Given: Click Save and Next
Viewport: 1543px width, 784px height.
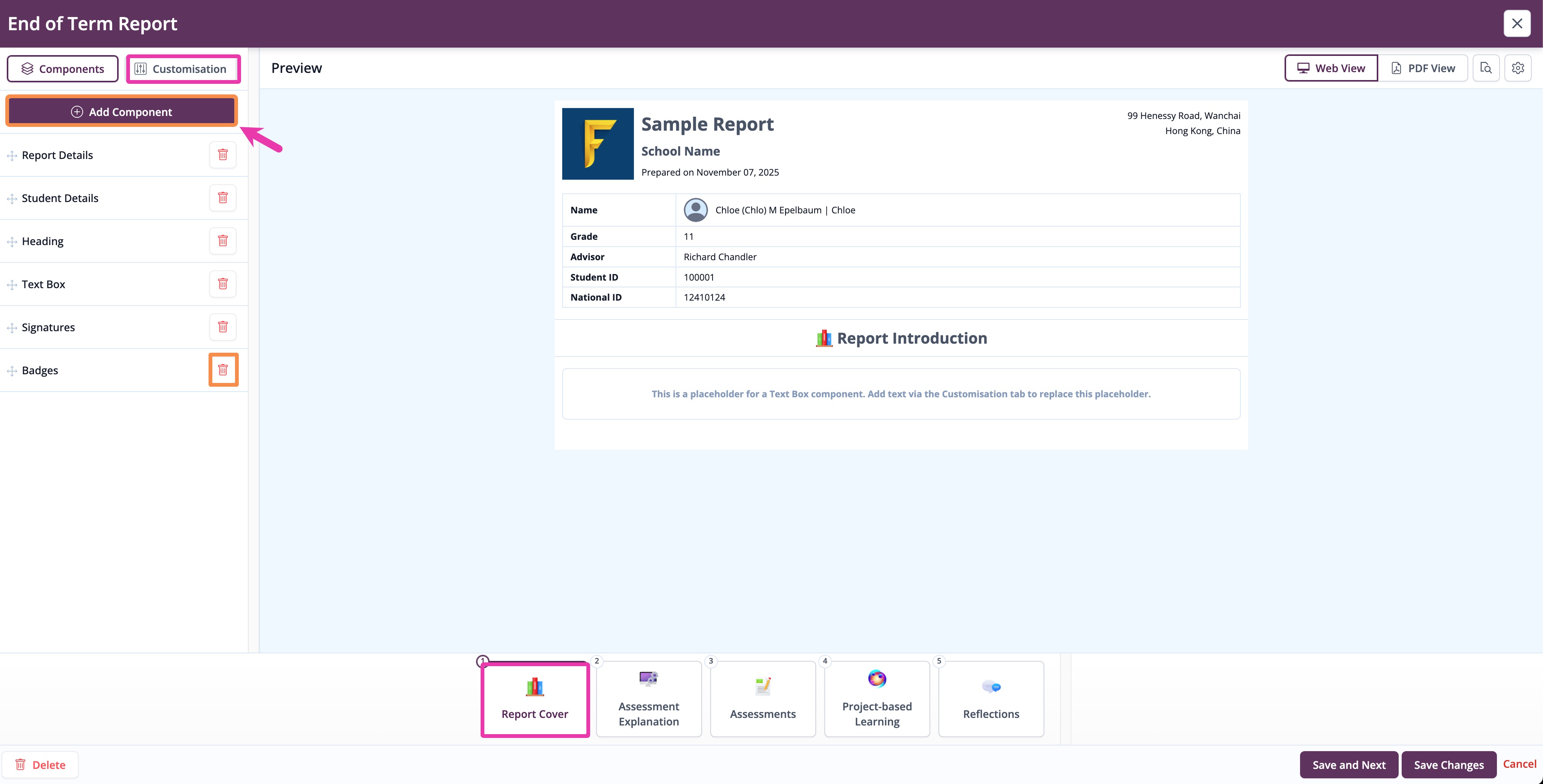Looking at the screenshot, I should (x=1348, y=764).
